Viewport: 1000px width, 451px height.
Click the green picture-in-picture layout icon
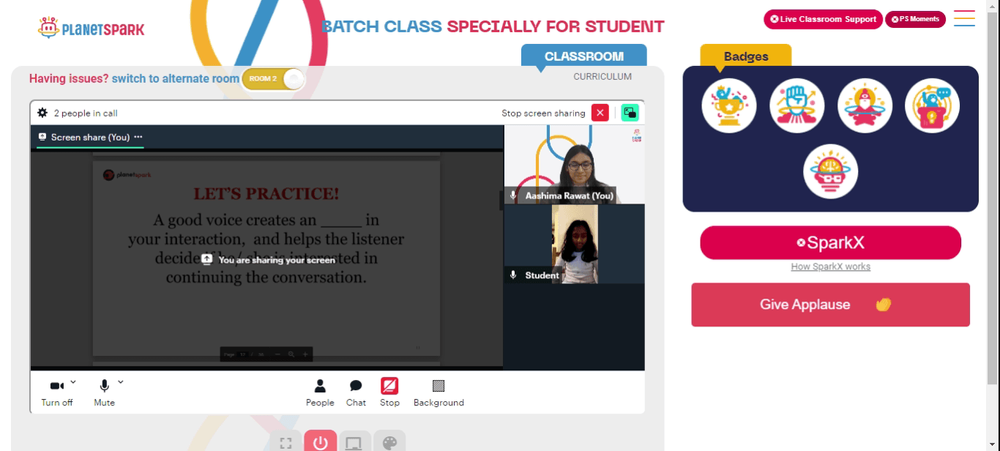(x=630, y=113)
